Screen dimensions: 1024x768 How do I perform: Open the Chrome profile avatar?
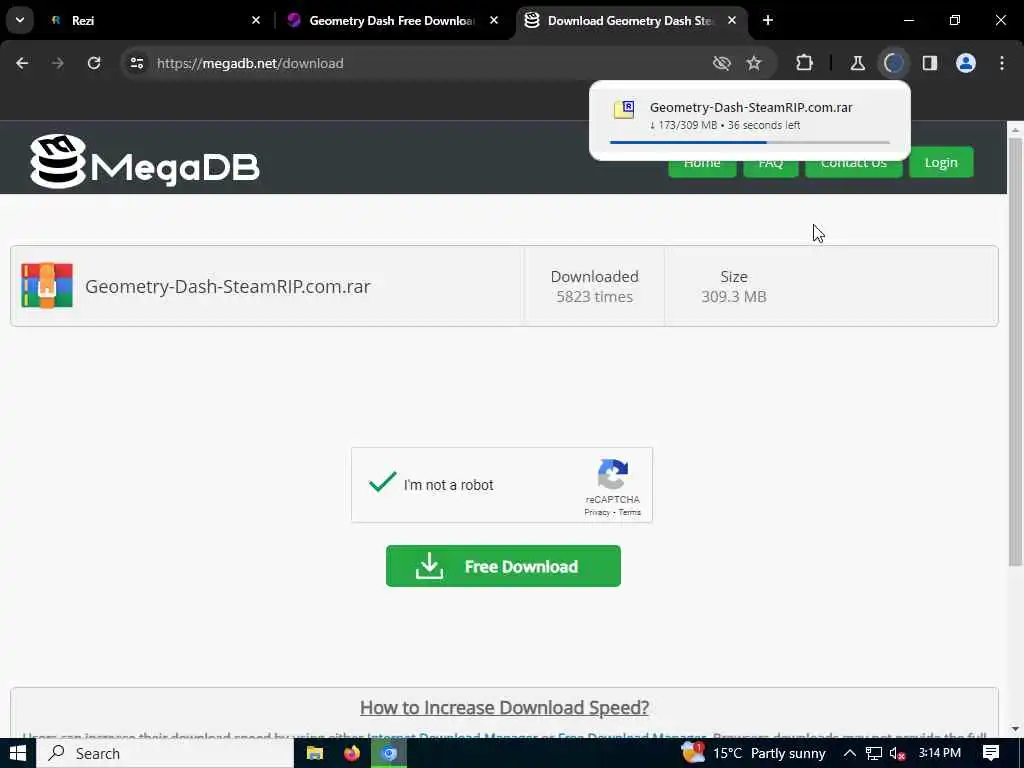[x=966, y=63]
